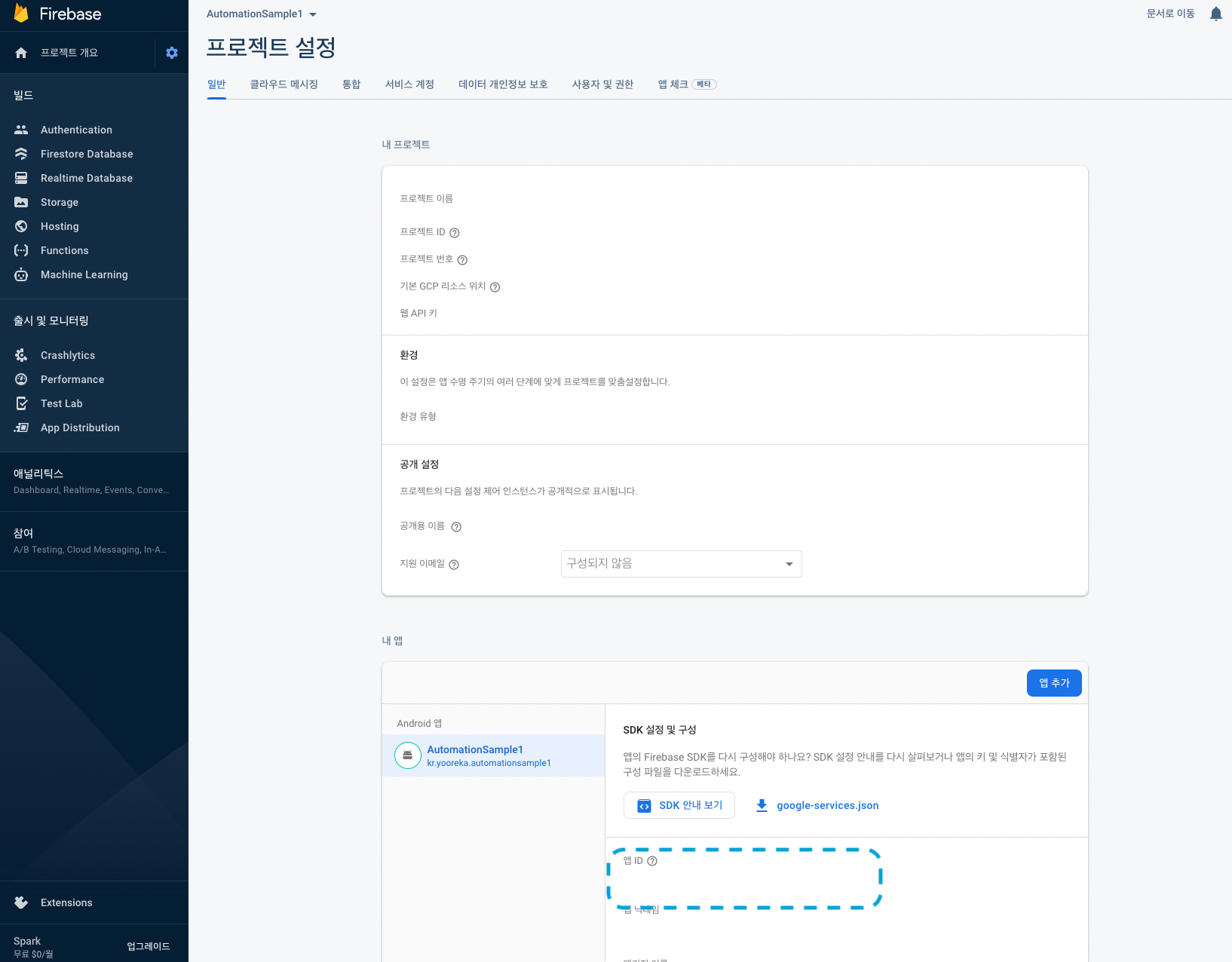Switch to the 통합 tab

point(351,84)
